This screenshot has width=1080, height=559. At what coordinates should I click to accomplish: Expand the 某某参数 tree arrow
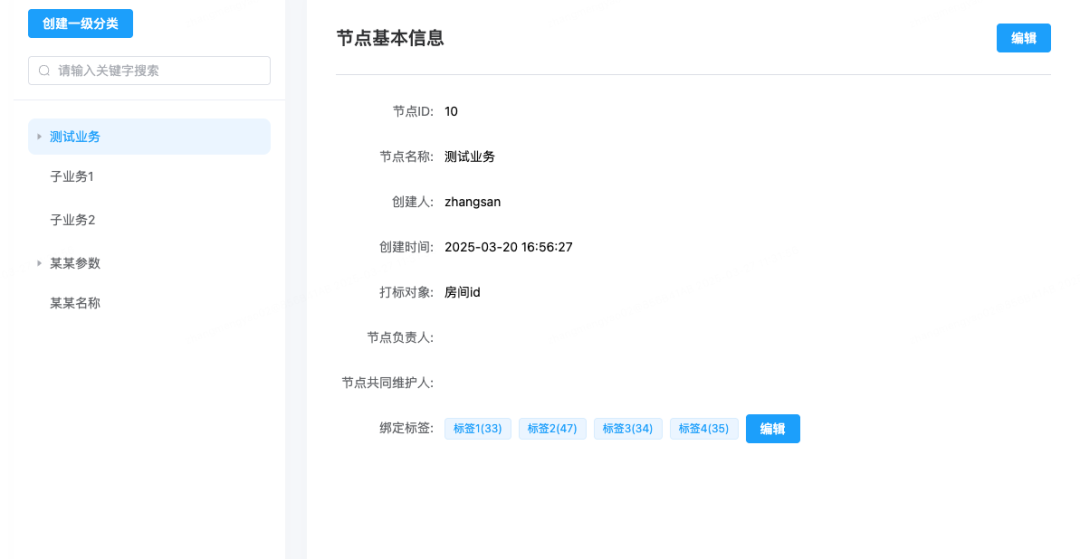coord(39,263)
